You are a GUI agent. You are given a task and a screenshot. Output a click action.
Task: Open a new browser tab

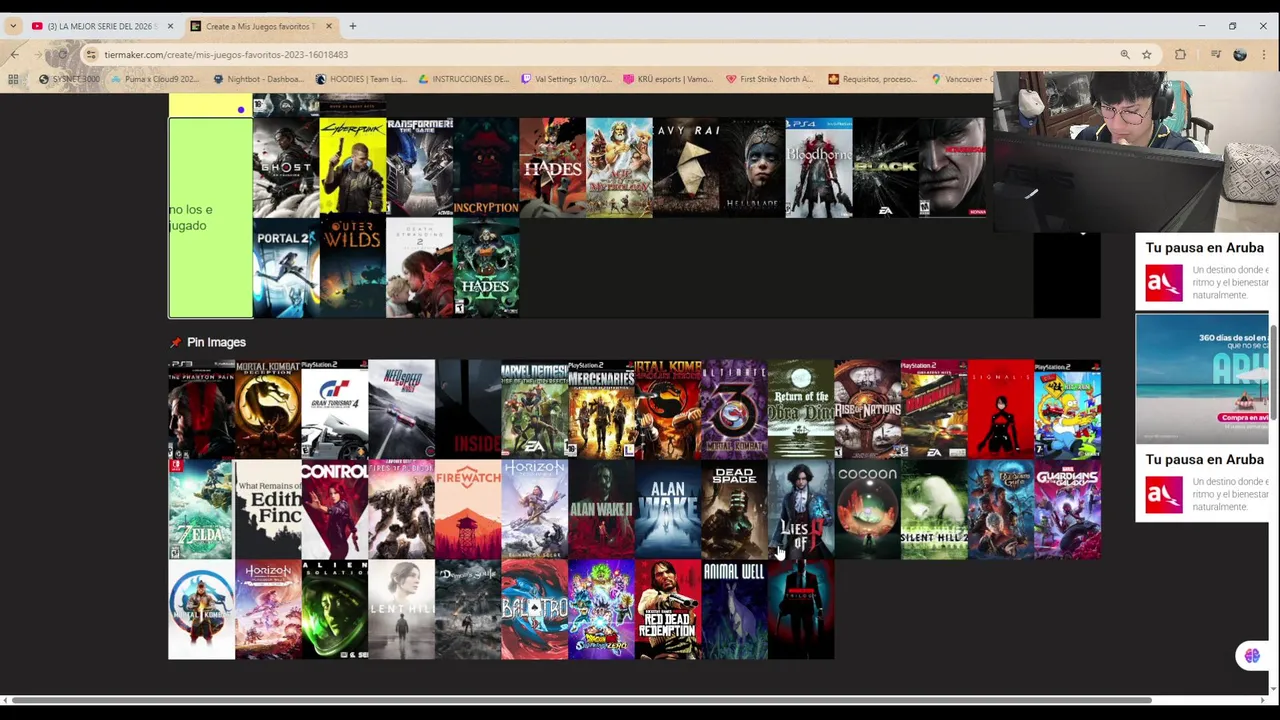352,26
